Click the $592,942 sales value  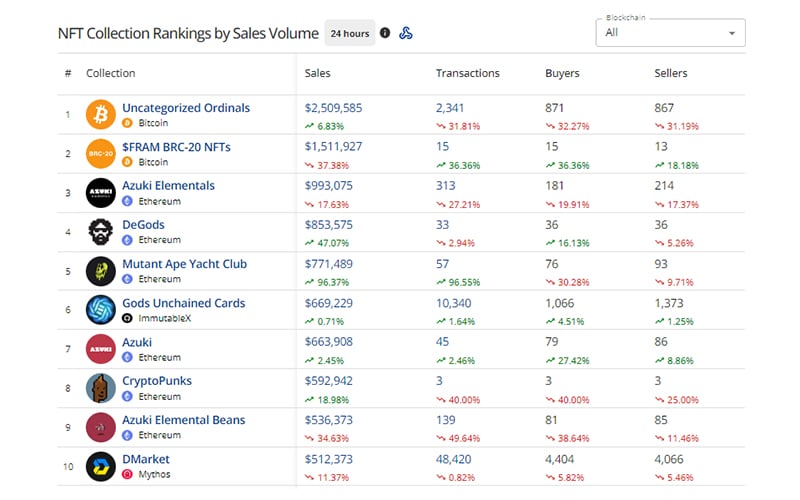pyautogui.click(x=329, y=381)
